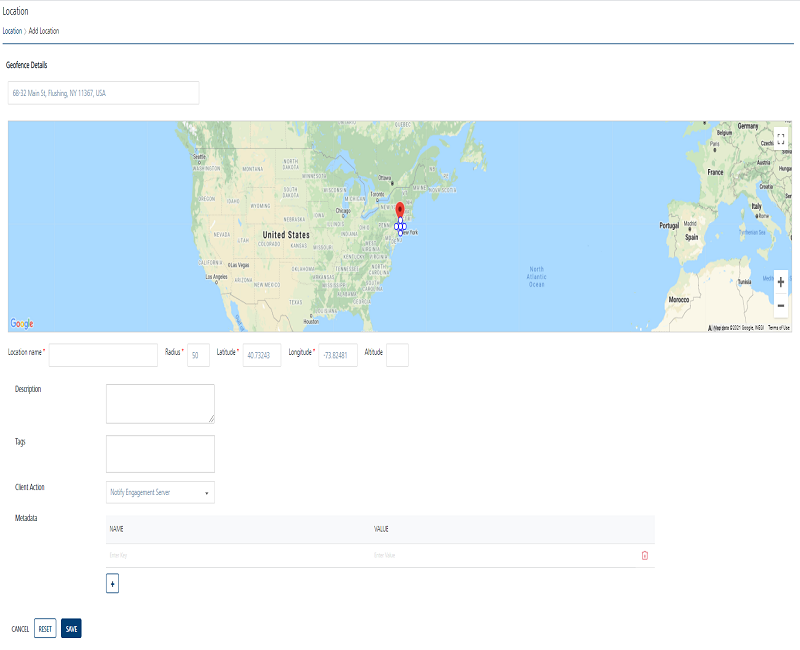Go back to Location breadcrumb

click(x=12, y=31)
